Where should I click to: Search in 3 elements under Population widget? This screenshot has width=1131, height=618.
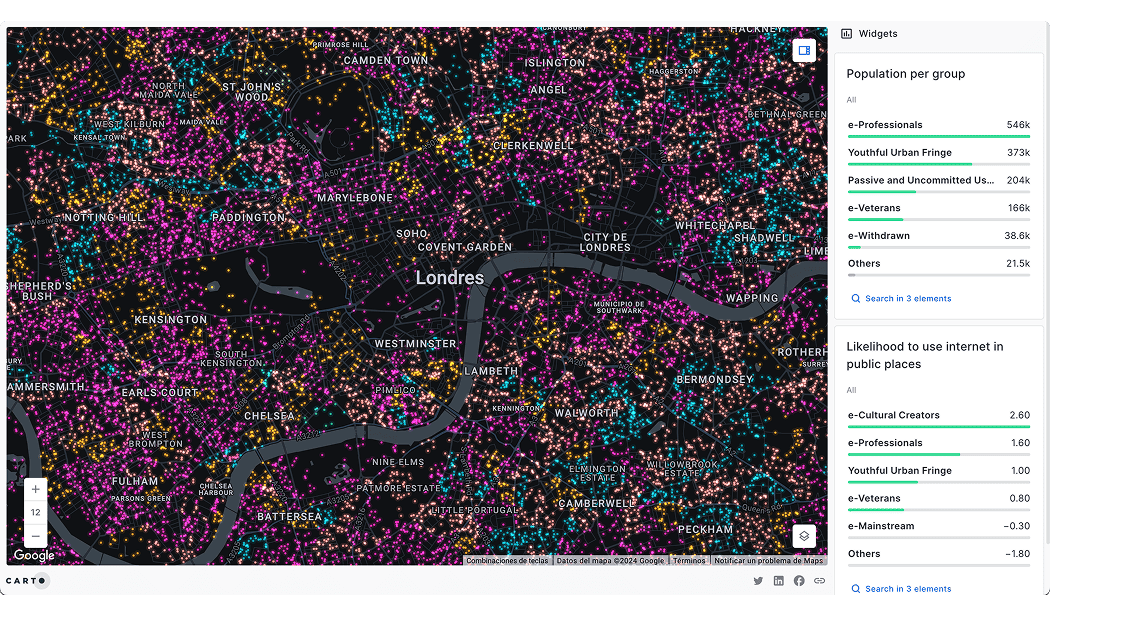pyautogui.click(x=901, y=299)
